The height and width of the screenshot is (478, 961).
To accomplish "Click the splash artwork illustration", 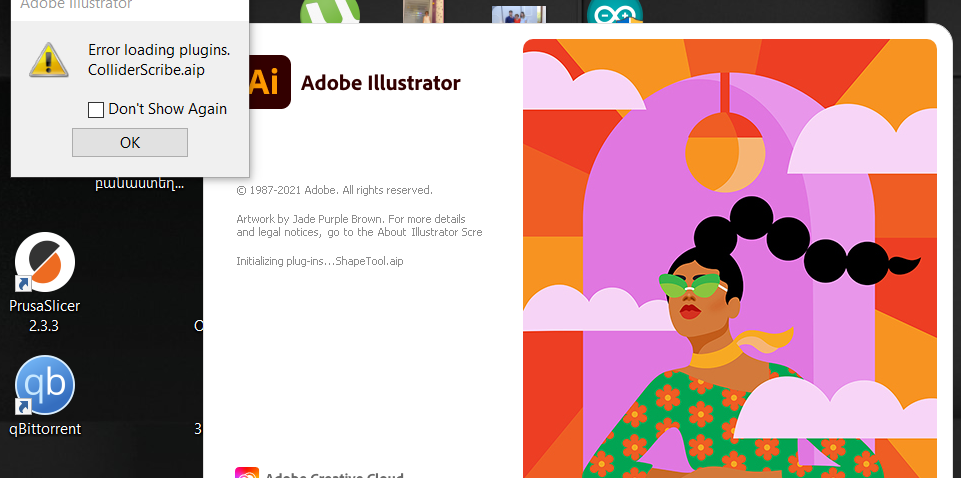I will pyautogui.click(x=729, y=259).
